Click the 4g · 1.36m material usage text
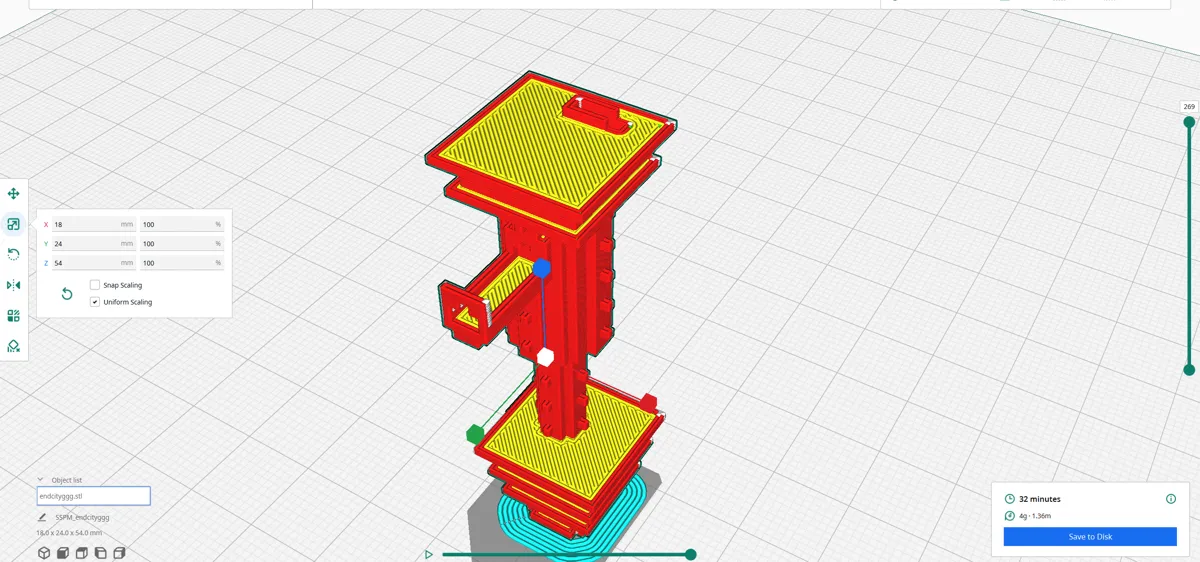Viewport: 1200px width, 562px height. click(x=1035, y=516)
